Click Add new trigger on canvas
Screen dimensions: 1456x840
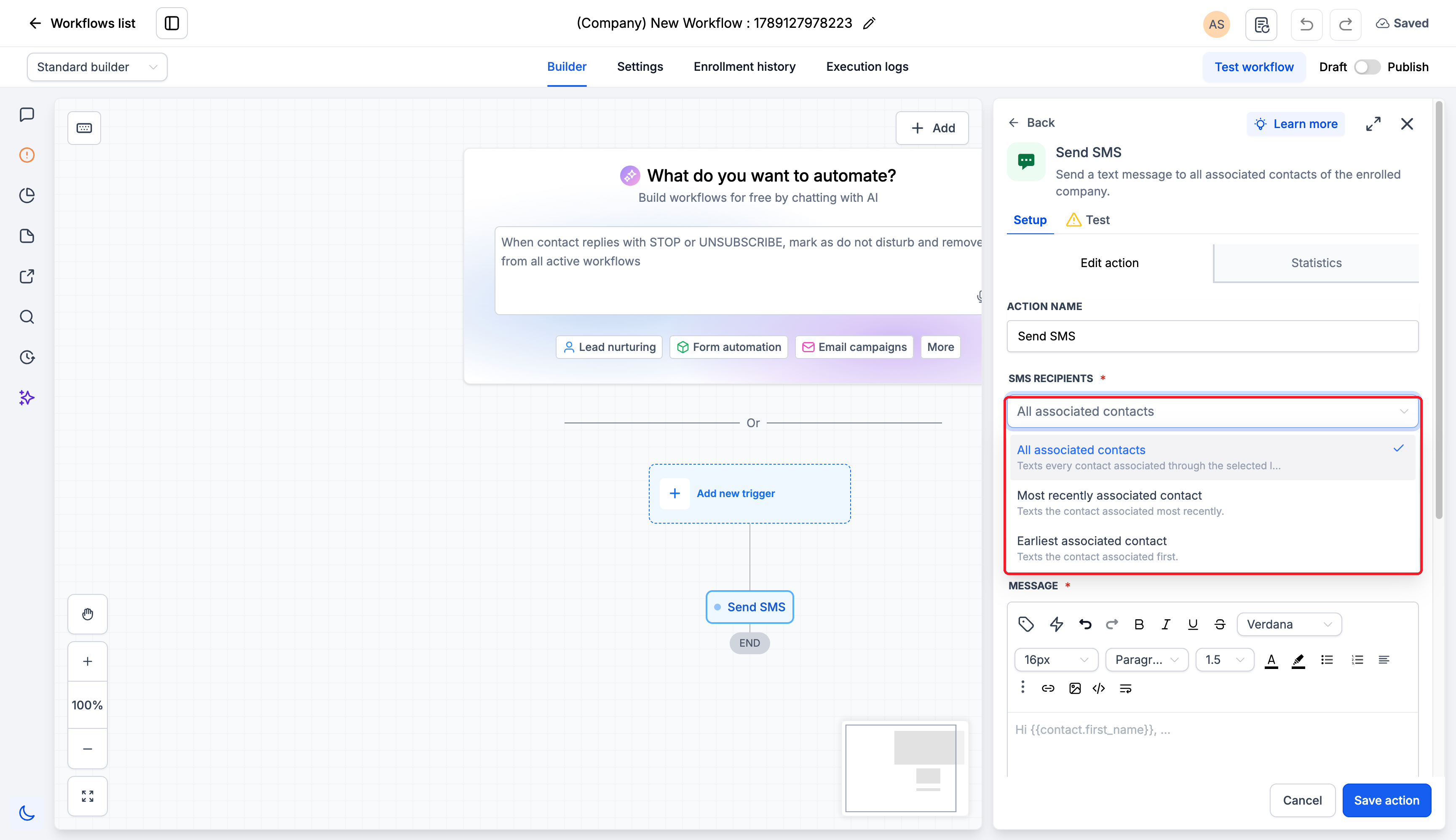pos(749,493)
